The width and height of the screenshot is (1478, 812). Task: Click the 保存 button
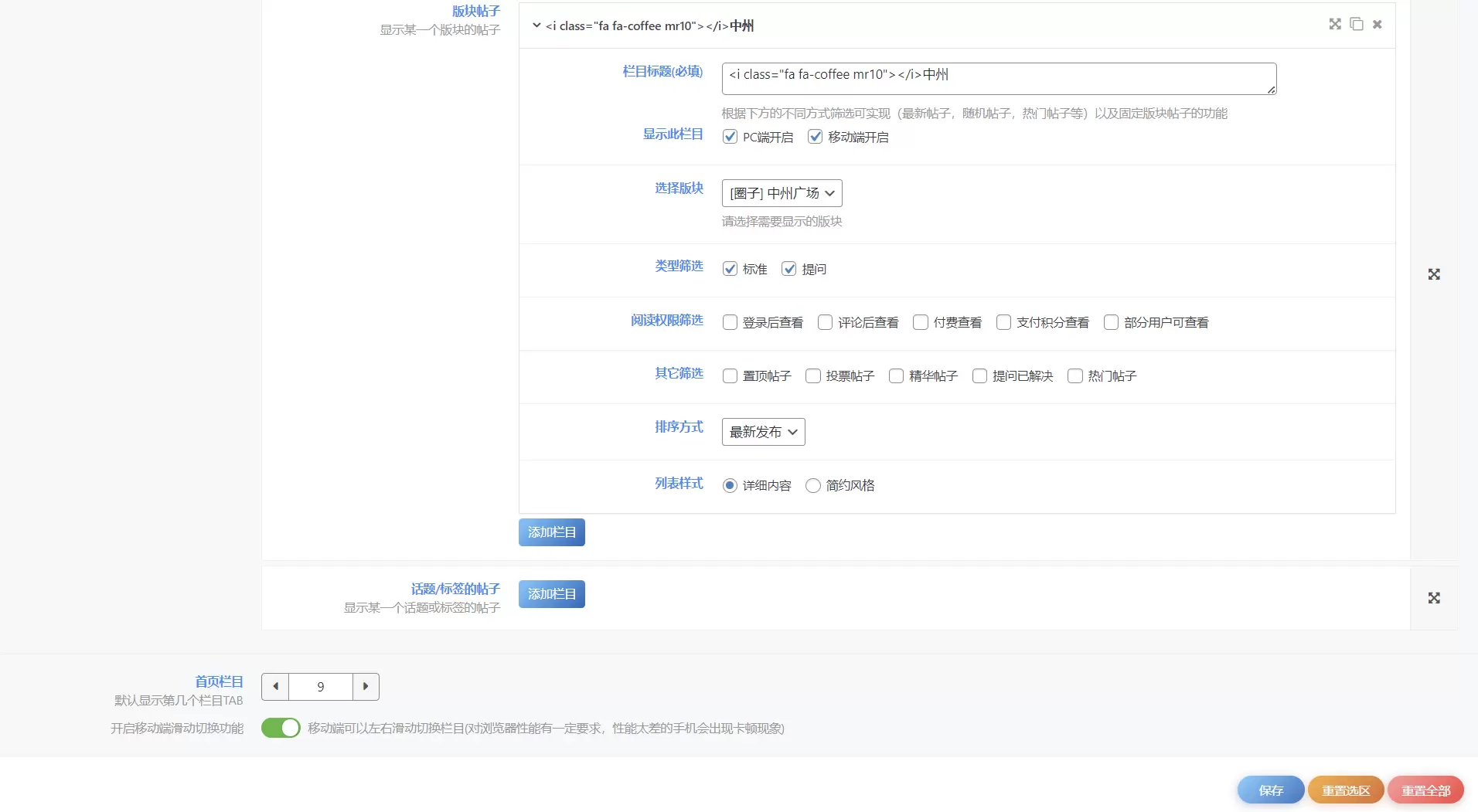tap(1271, 790)
